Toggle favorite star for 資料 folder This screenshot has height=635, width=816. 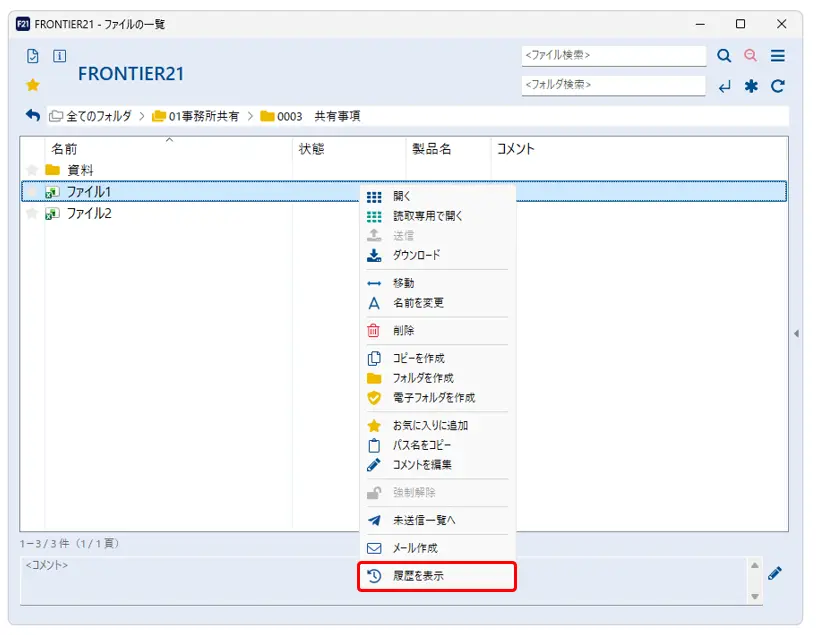pos(32,170)
